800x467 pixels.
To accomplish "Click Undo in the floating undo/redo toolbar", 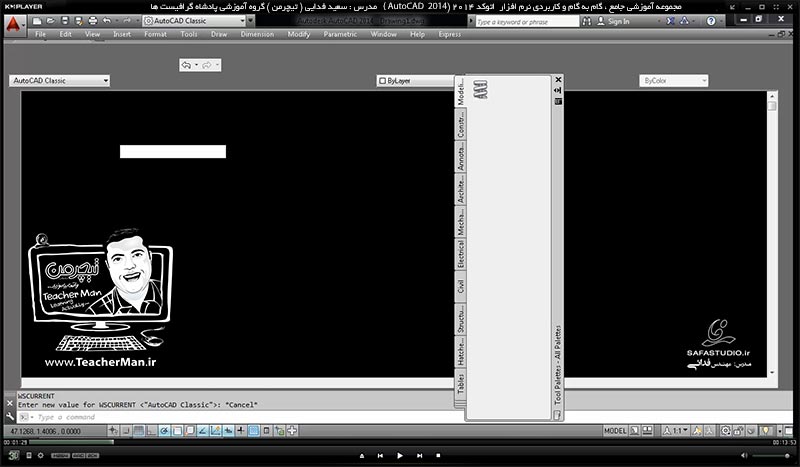I will 186,65.
